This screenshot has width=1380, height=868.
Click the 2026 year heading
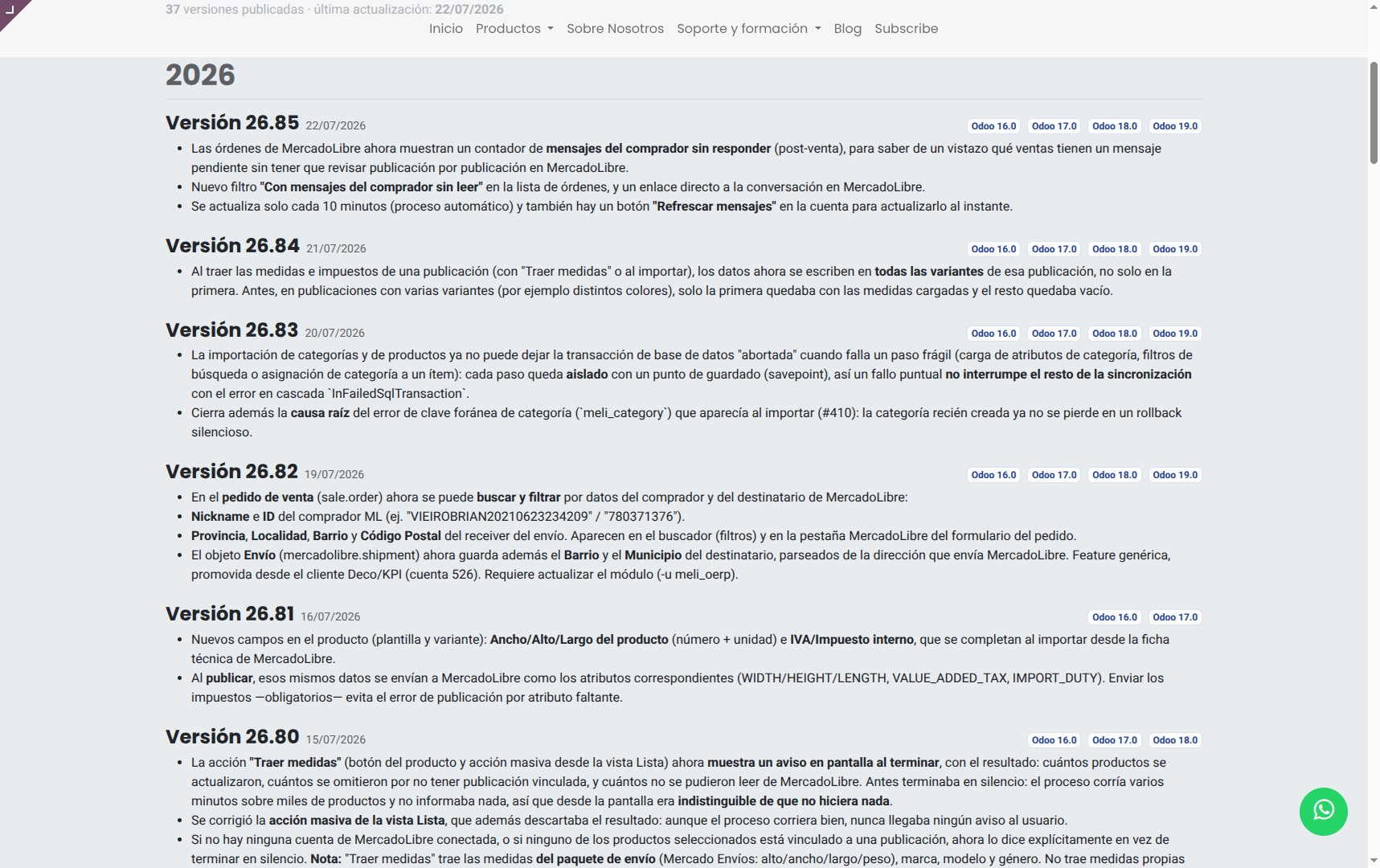200,76
